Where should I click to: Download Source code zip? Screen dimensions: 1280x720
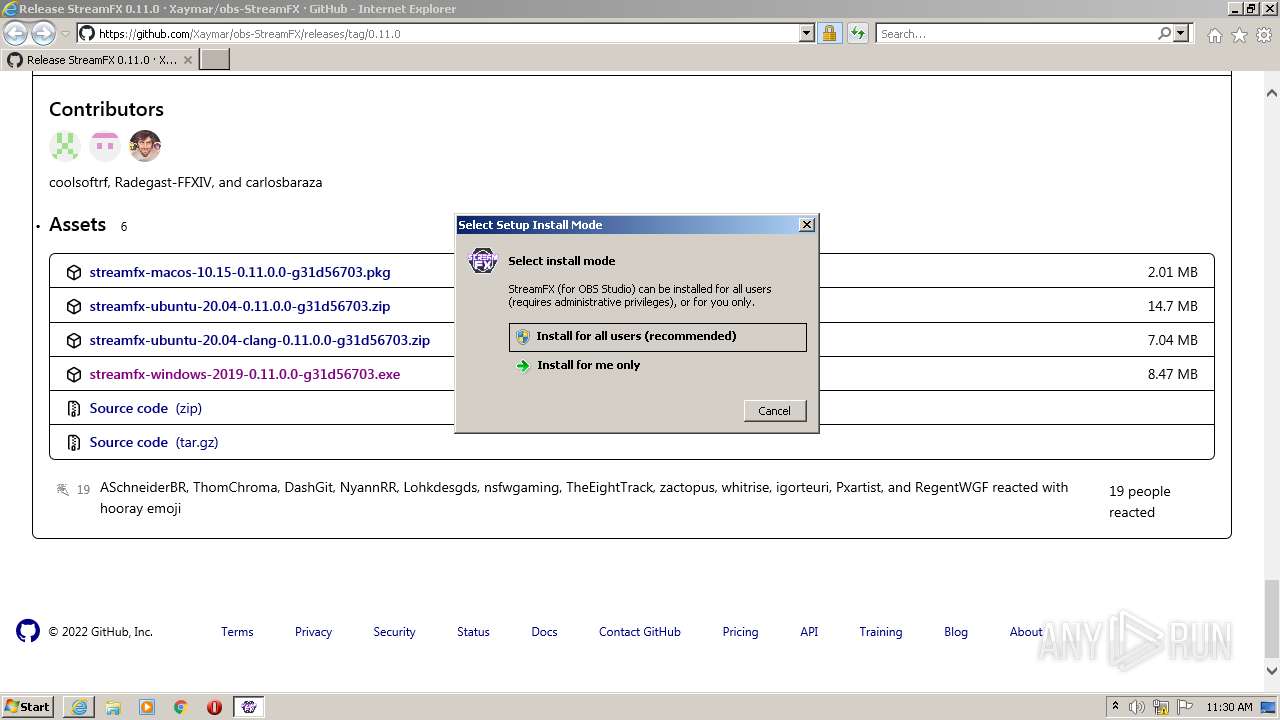click(146, 408)
